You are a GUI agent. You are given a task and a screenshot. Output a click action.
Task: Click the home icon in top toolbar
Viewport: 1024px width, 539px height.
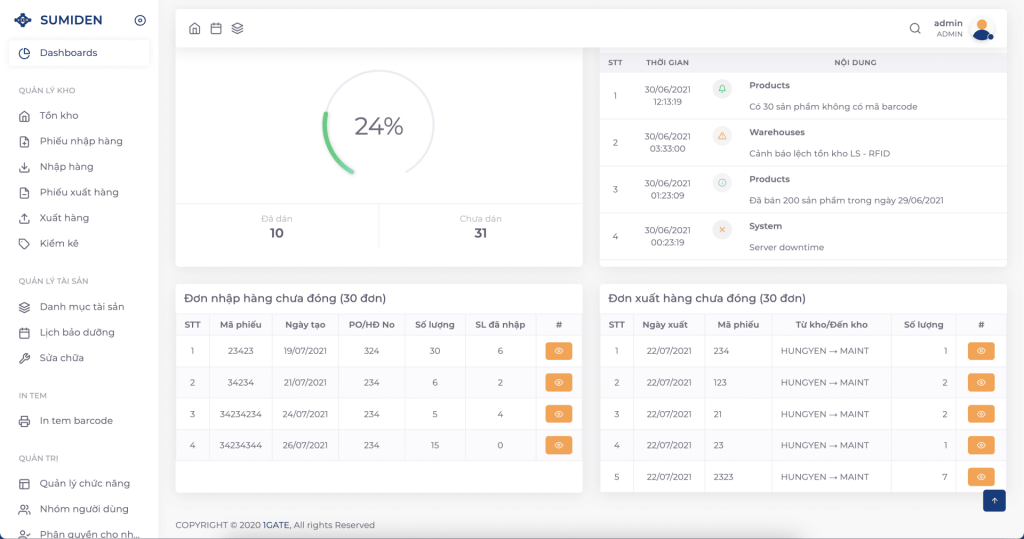[194, 28]
